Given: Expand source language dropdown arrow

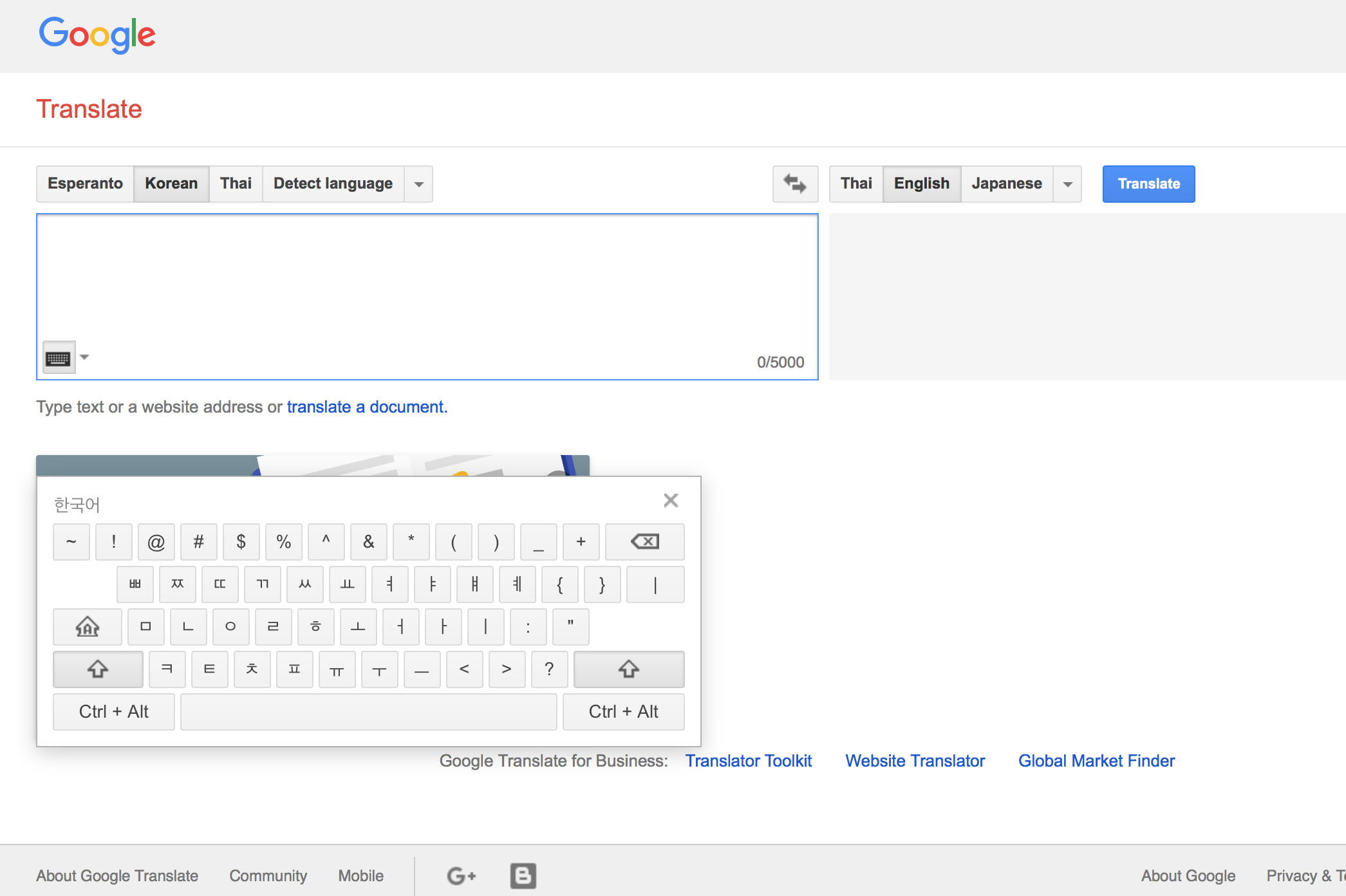Looking at the screenshot, I should 419,184.
